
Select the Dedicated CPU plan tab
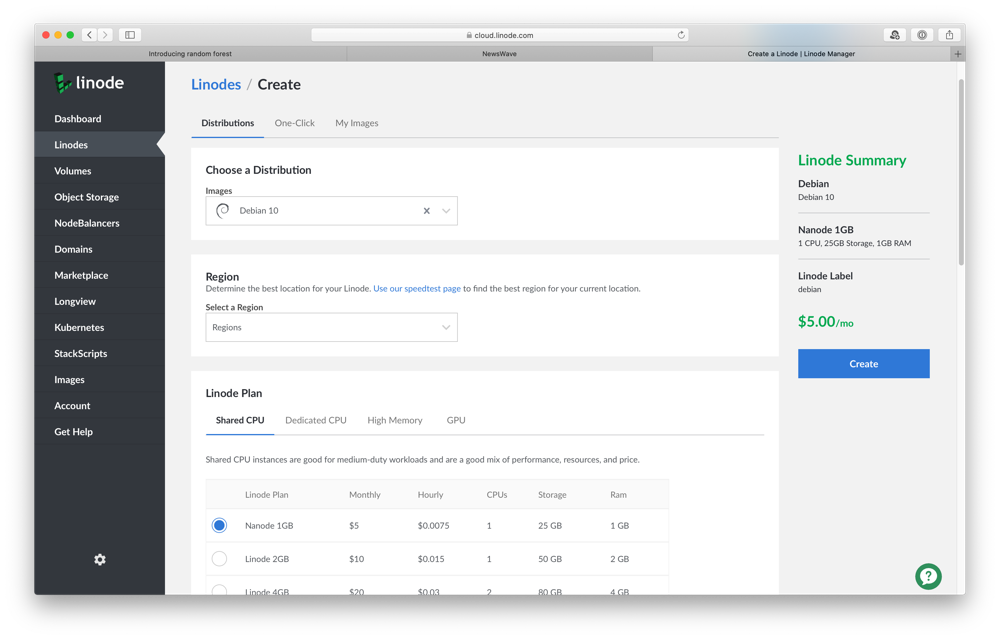pos(316,420)
